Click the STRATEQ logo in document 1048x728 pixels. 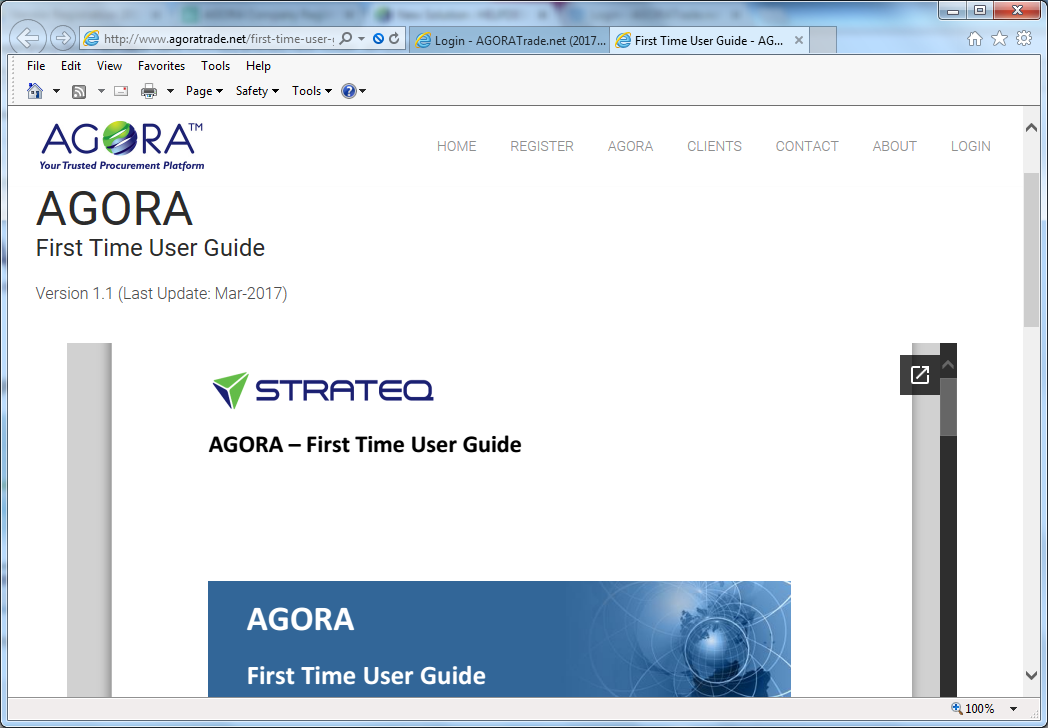coord(323,390)
